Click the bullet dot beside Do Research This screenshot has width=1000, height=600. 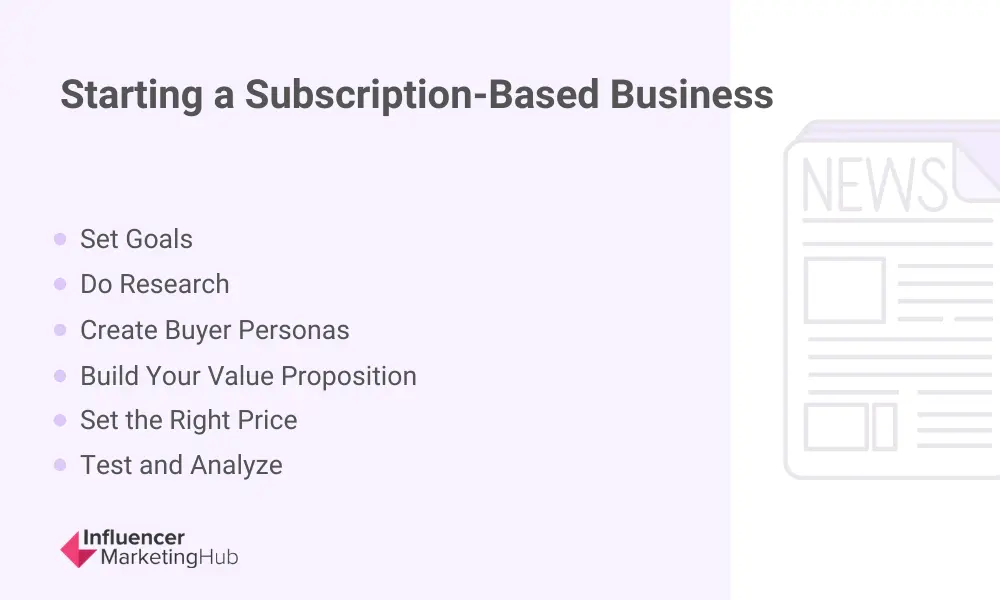click(x=60, y=285)
